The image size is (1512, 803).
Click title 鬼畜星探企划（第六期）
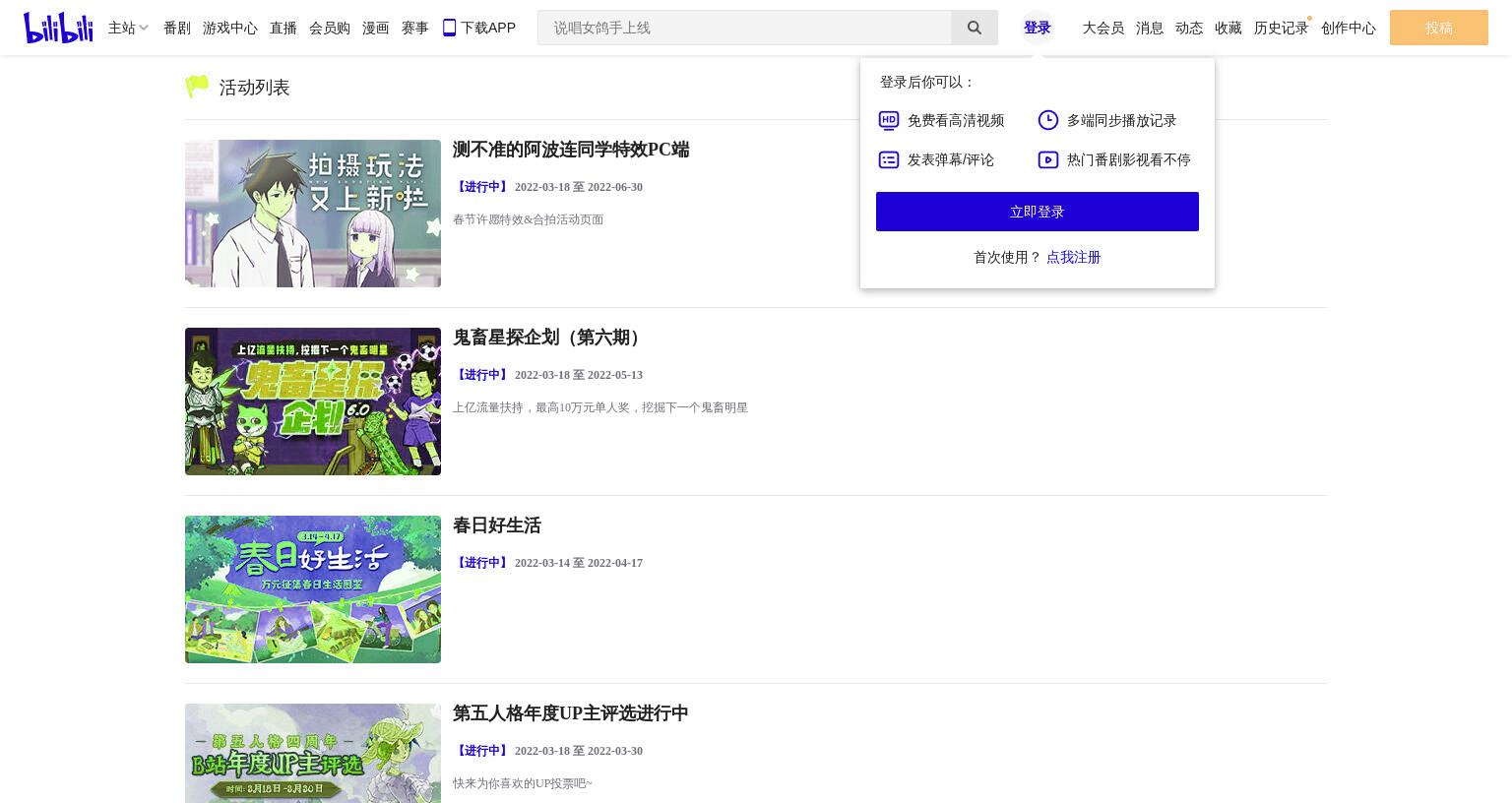tap(549, 338)
